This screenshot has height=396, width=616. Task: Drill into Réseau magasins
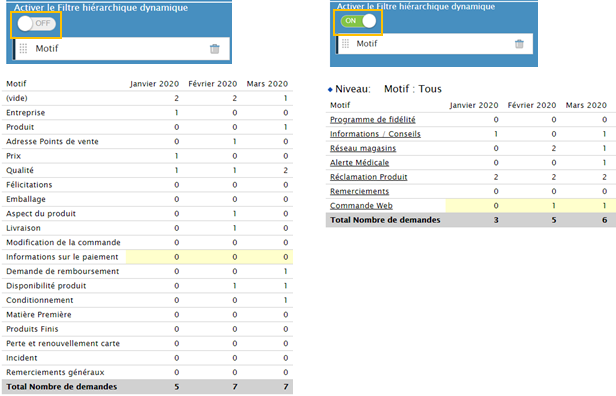tap(363, 148)
